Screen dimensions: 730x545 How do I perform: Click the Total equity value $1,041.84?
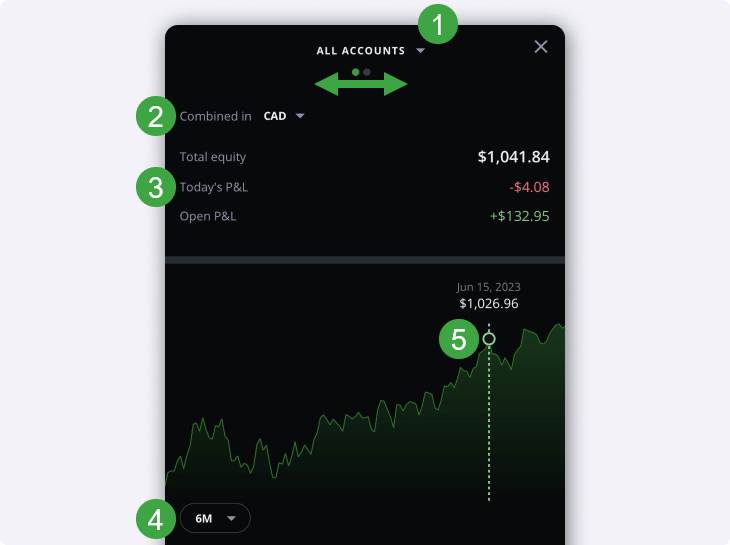pyautogui.click(x=514, y=157)
